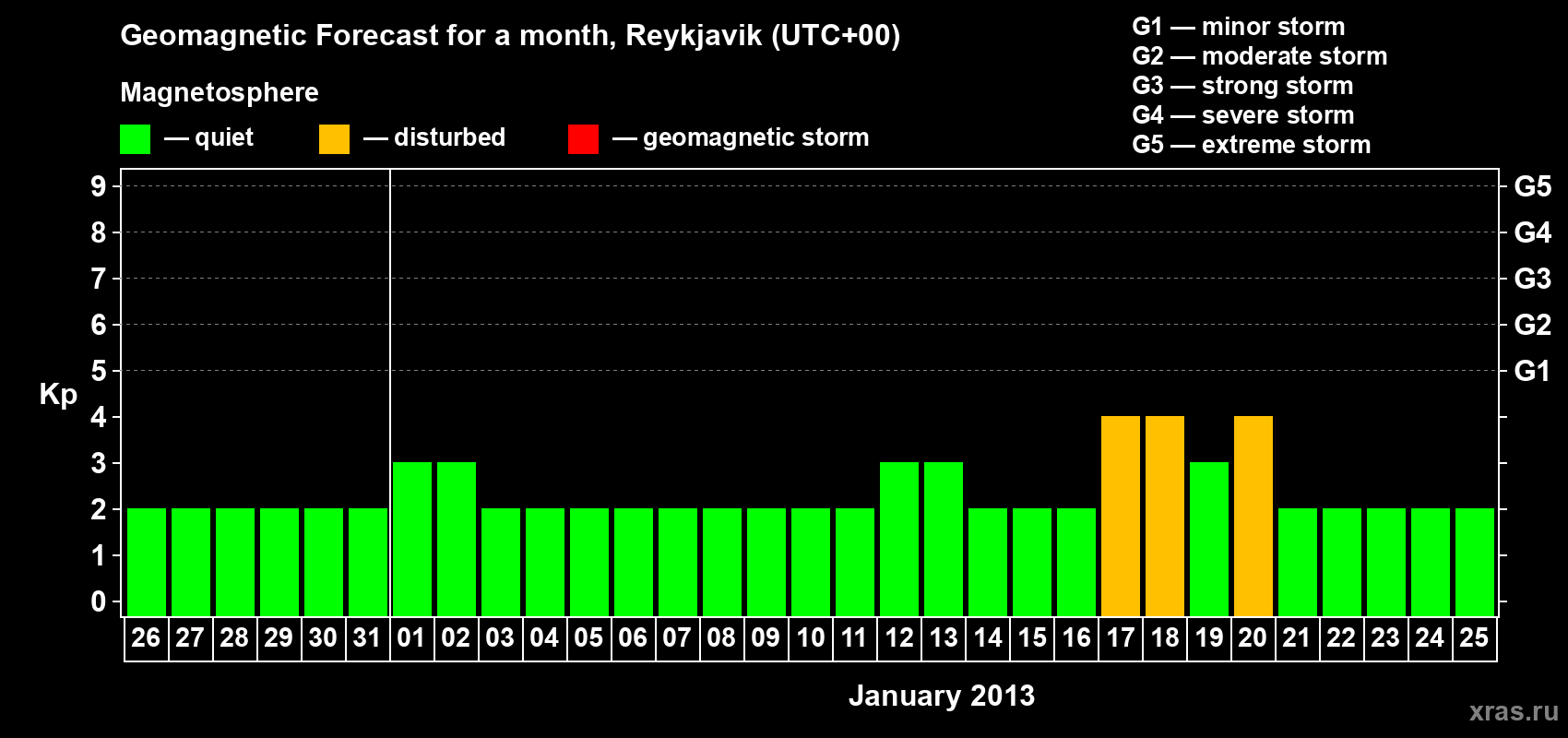Click Kp axis value 9
1568x738 pixels.
coord(99,186)
